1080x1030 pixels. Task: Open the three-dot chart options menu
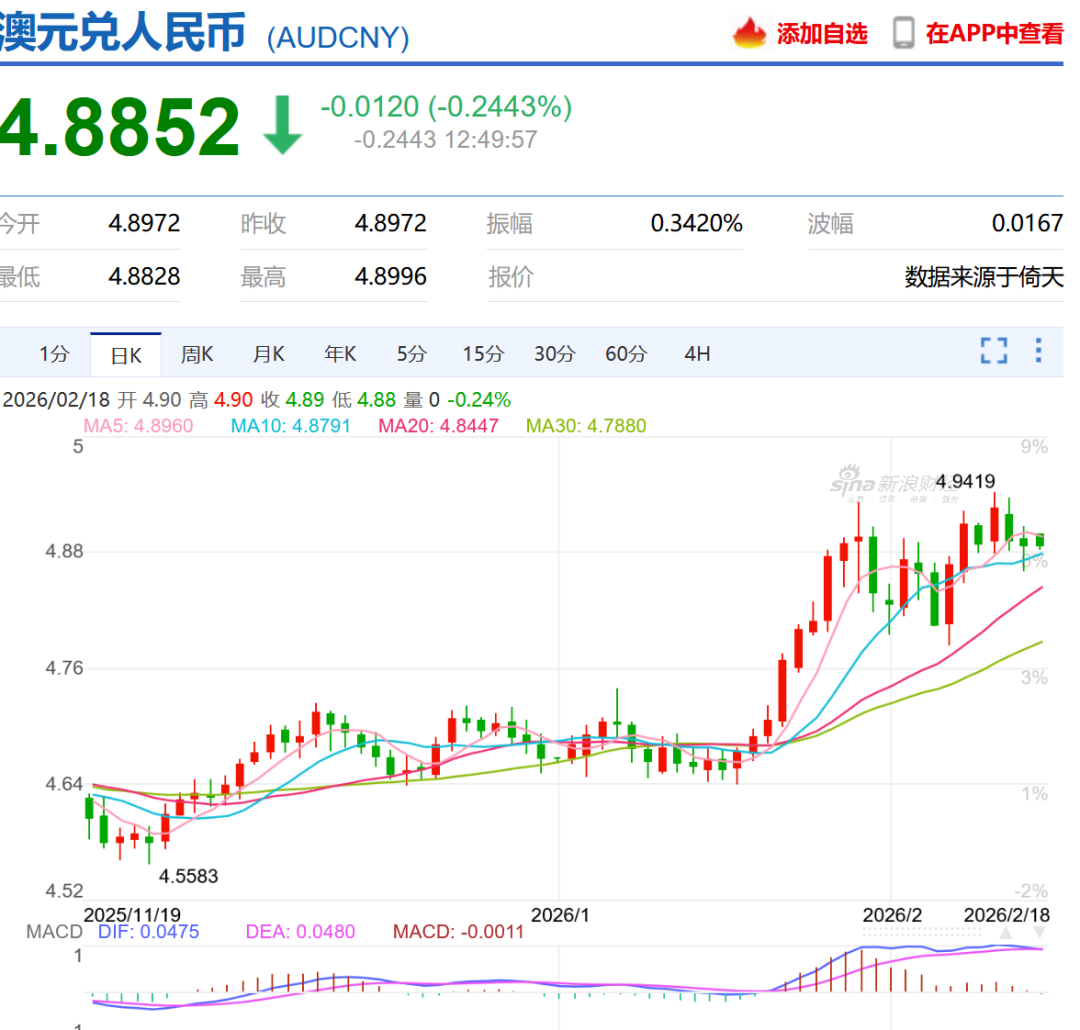click(1038, 351)
